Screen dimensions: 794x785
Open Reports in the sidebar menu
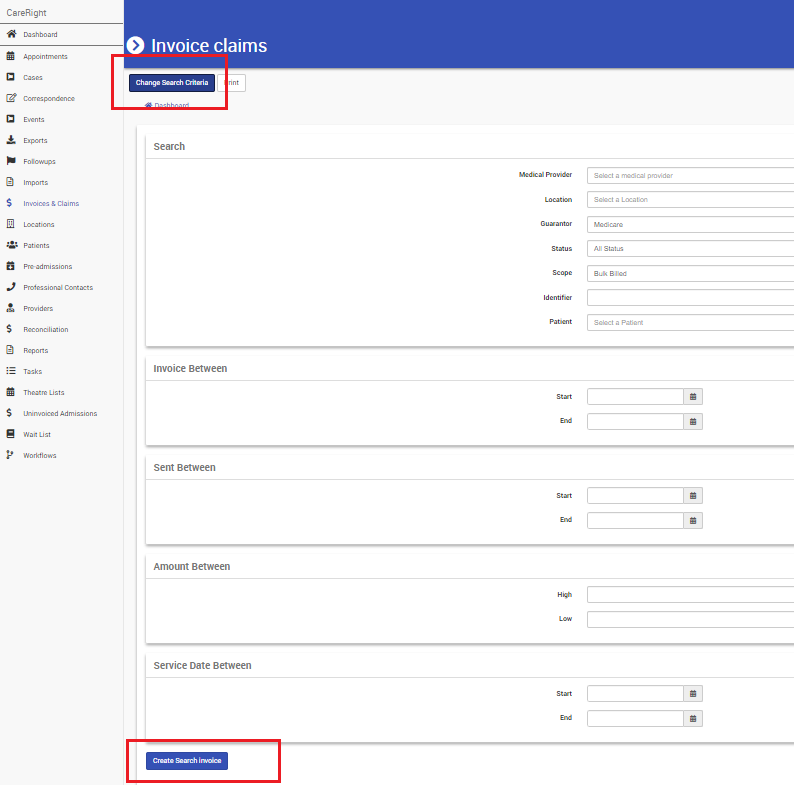pos(35,350)
